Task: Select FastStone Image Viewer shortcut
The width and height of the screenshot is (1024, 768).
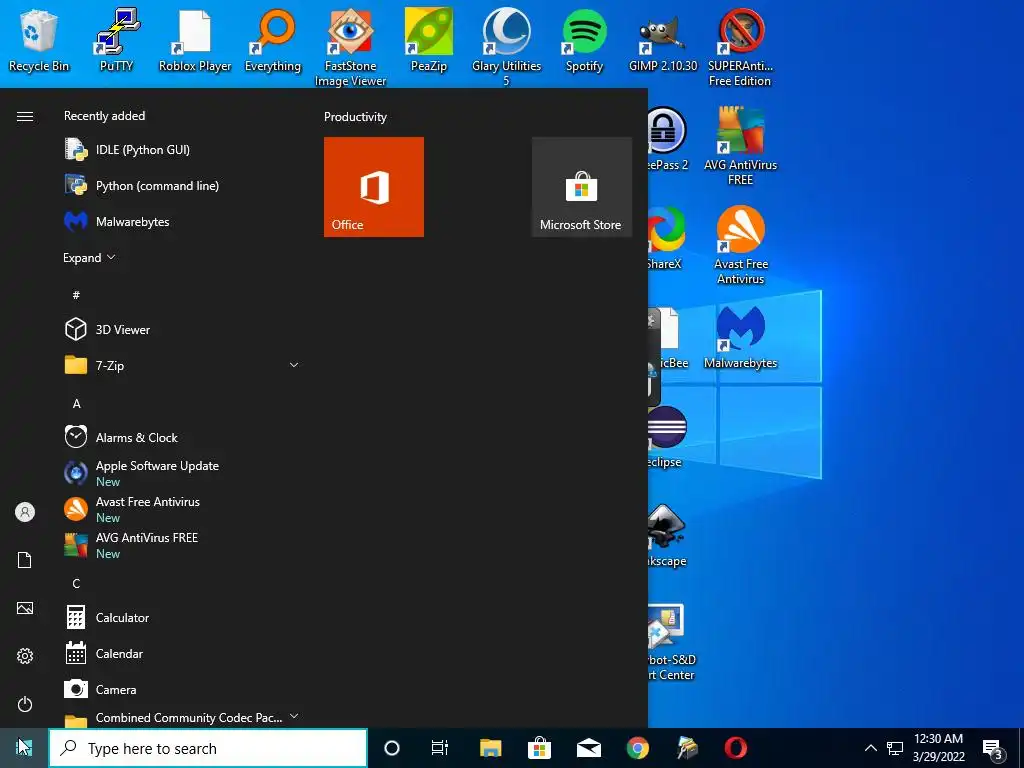Action: (351, 46)
